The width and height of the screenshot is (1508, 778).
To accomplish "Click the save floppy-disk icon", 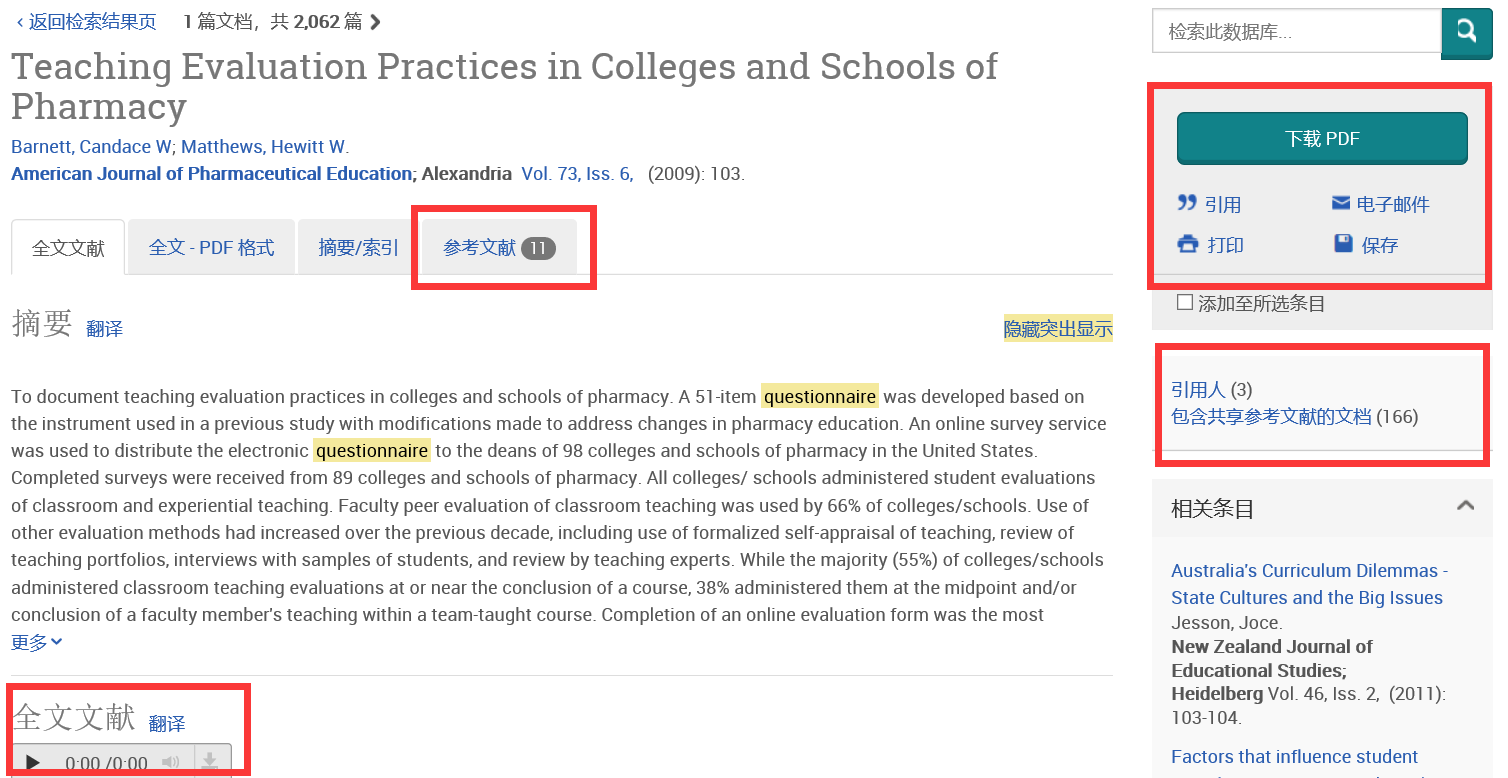I will pyautogui.click(x=1343, y=244).
